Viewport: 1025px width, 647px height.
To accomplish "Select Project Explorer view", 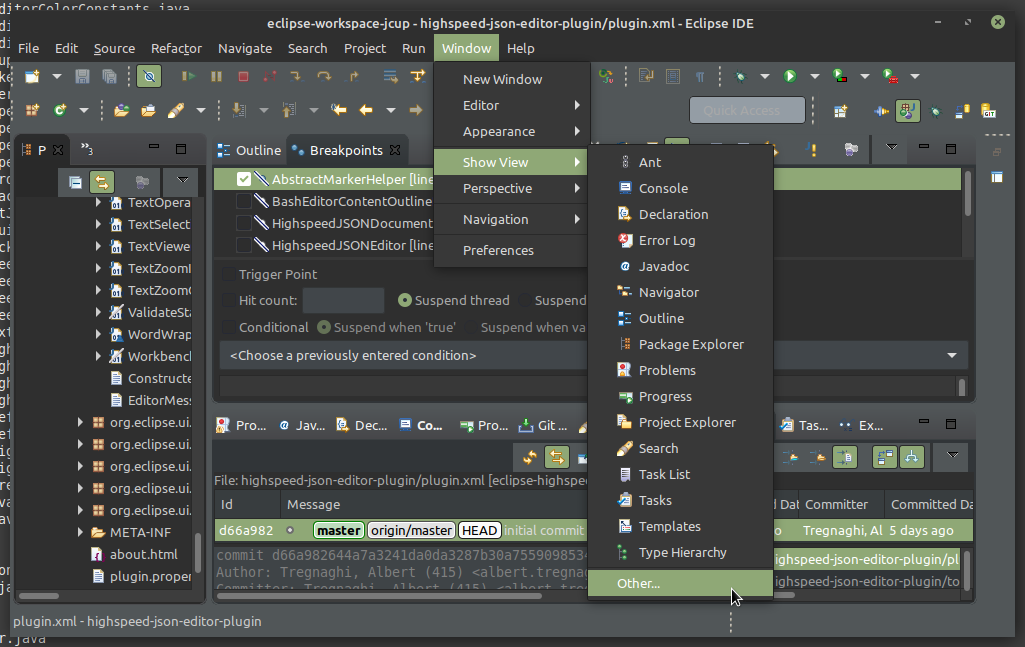I will [x=681, y=422].
